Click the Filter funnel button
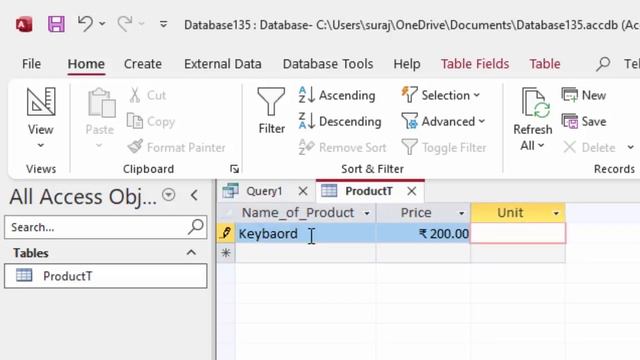Image resolution: width=640 pixels, height=360 pixels. tap(271, 110)
